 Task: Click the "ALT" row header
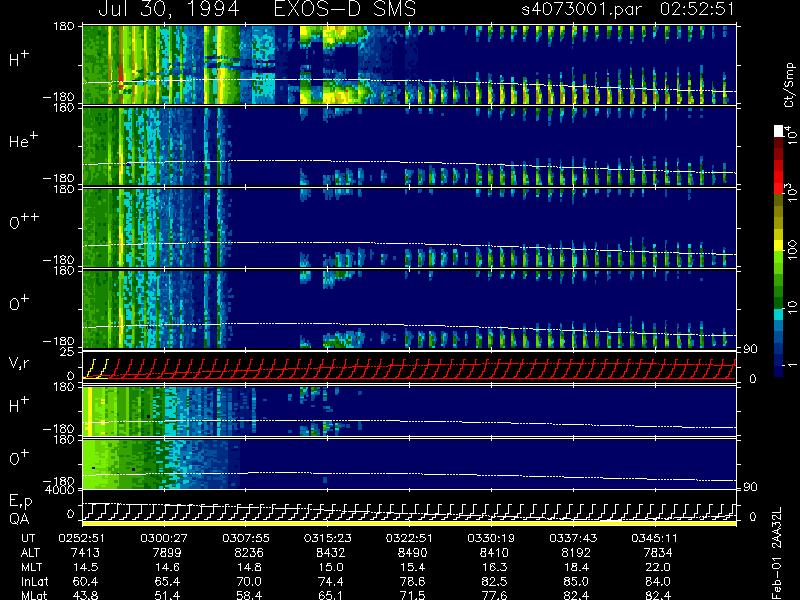click(x=31, y=553)
